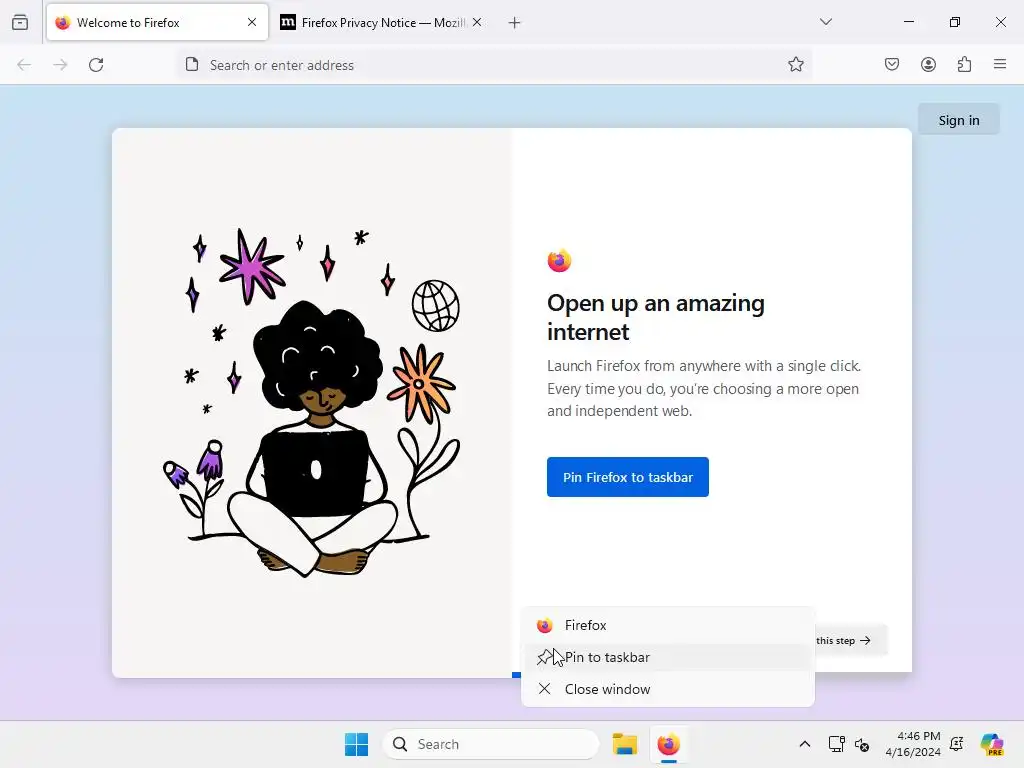Switch to Firefox Privacy Notice tab
This screenshot has width=1024, height=768.
click(383, 23)
